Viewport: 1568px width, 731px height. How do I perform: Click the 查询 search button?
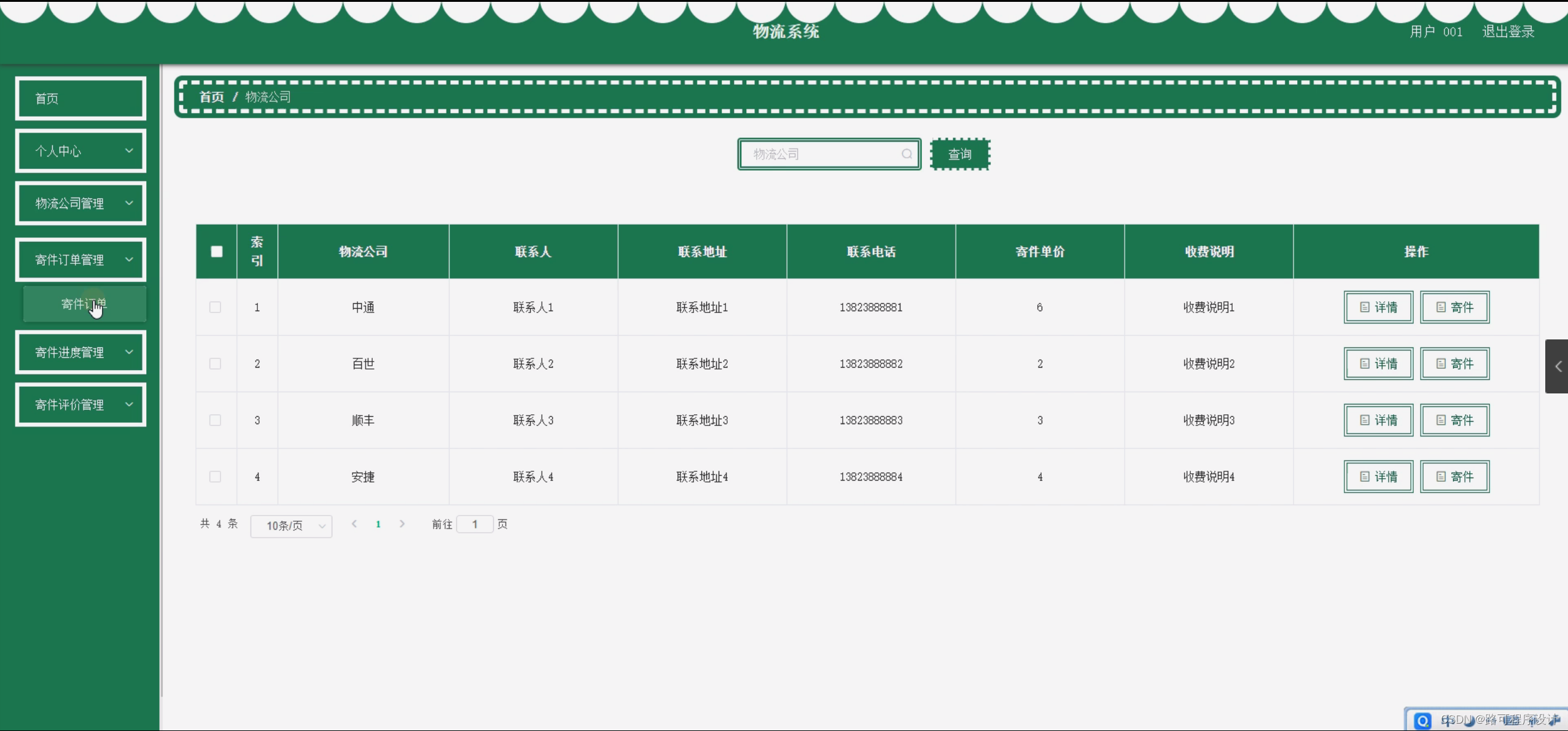(959, 155)
